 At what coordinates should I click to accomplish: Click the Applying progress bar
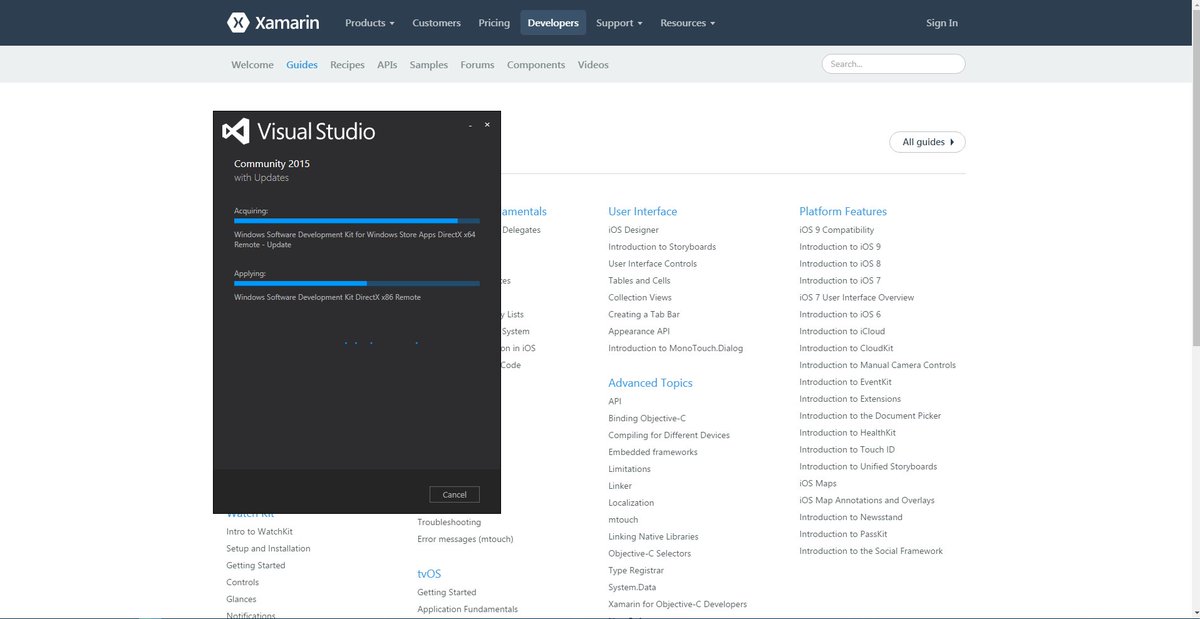pyautogui.click(x=357, y=283)
